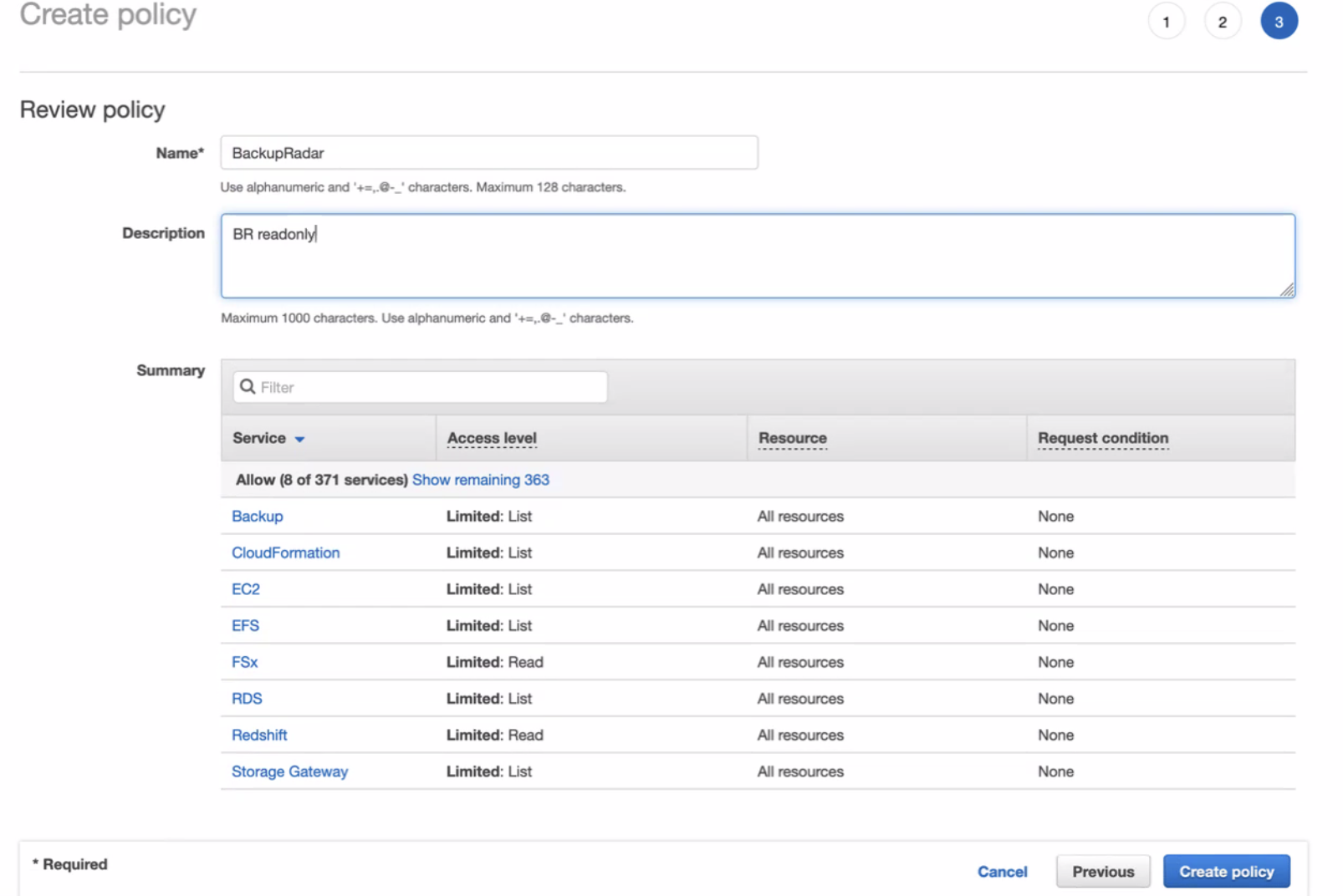Click the Create policy button
Screen dimensions: 1343x896
coord(1227,872)
